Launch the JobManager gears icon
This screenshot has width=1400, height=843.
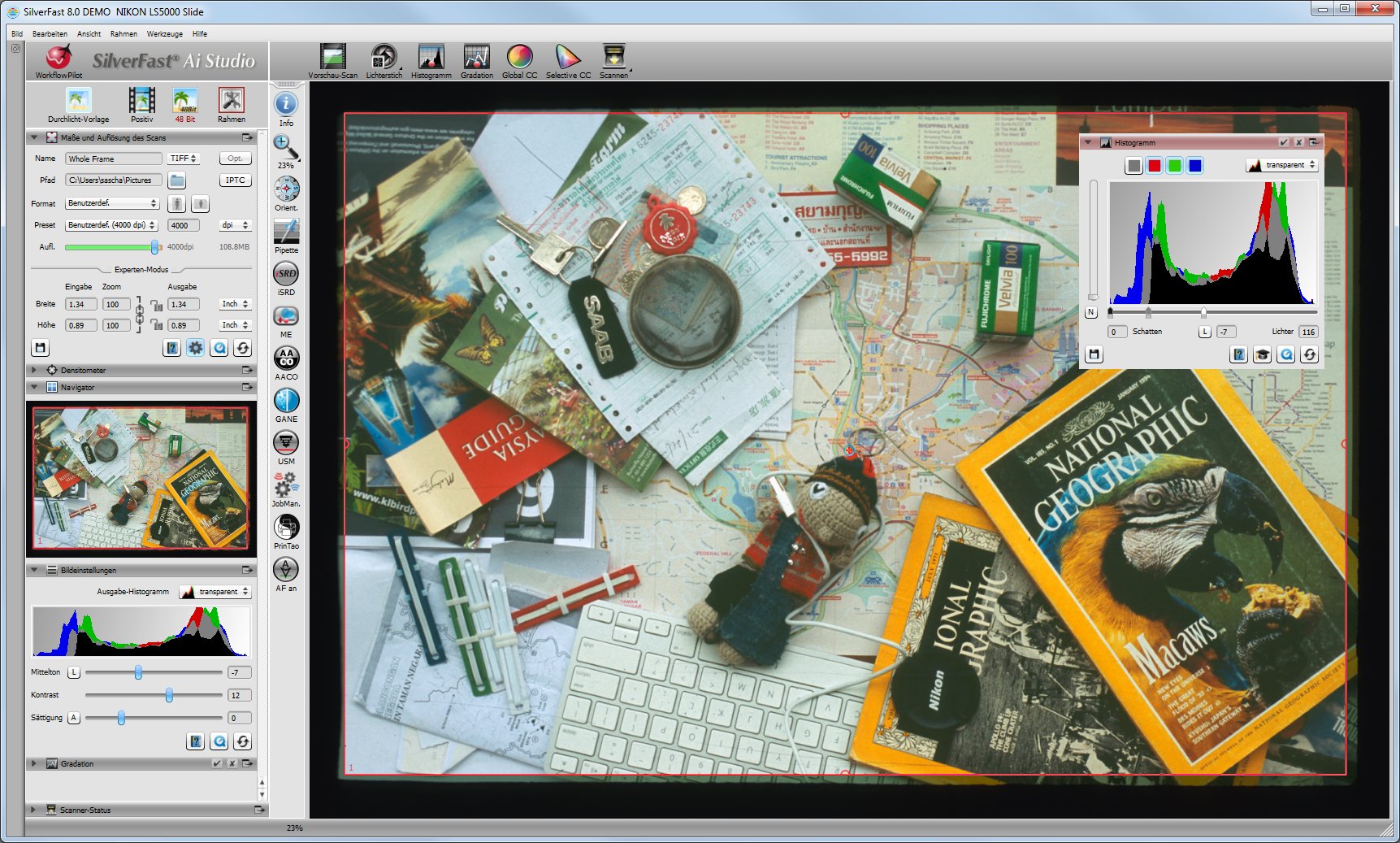click(286, 485)
